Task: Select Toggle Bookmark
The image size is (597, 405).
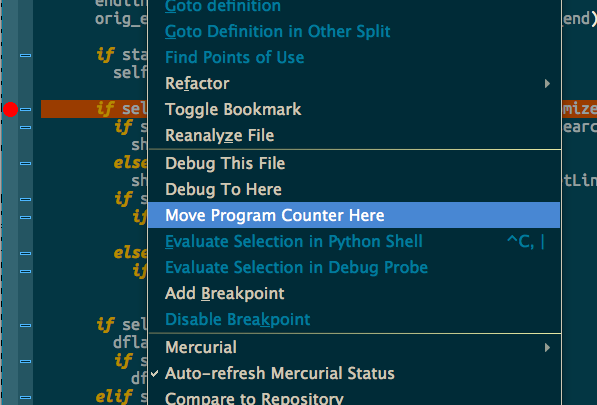Action: pos(354,109)
